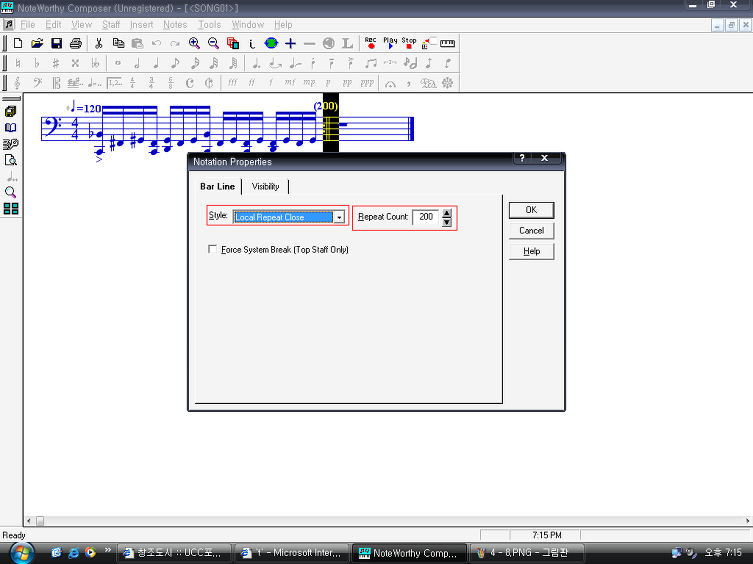
Task: Select the natural accidental tool
Action: point(18,63)
